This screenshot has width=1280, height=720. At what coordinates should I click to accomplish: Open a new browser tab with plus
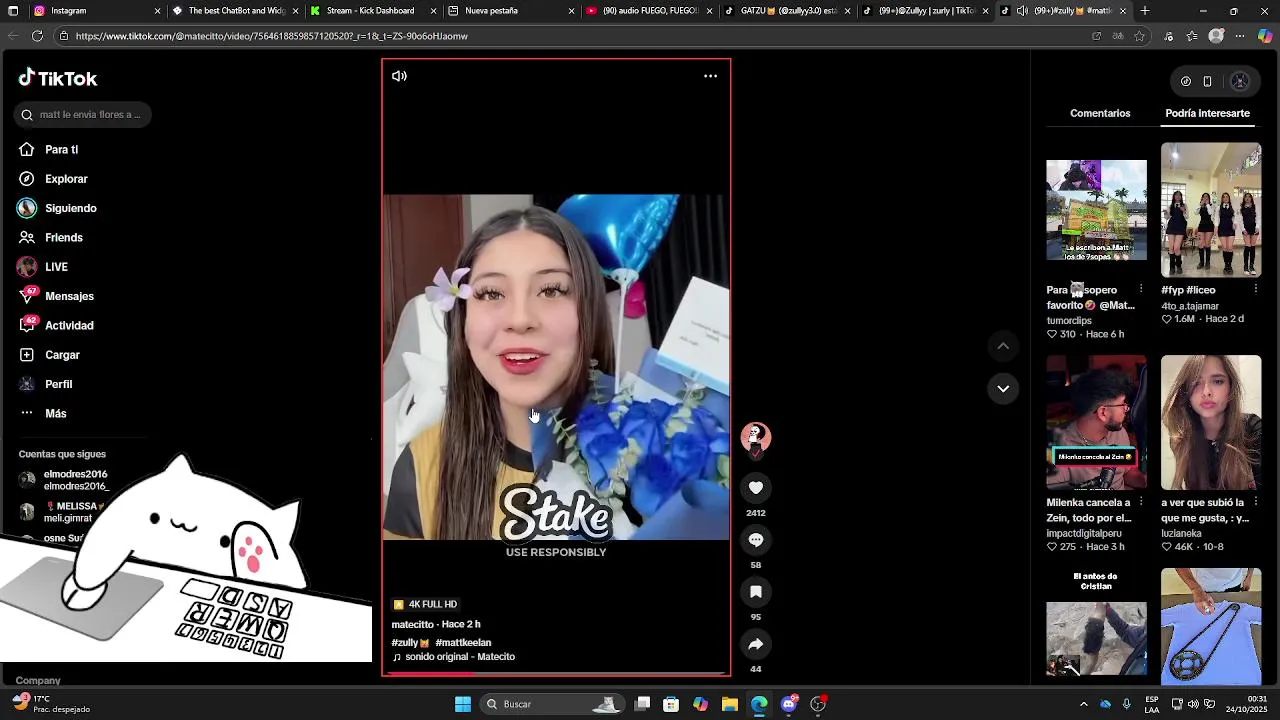[1145, 11]
